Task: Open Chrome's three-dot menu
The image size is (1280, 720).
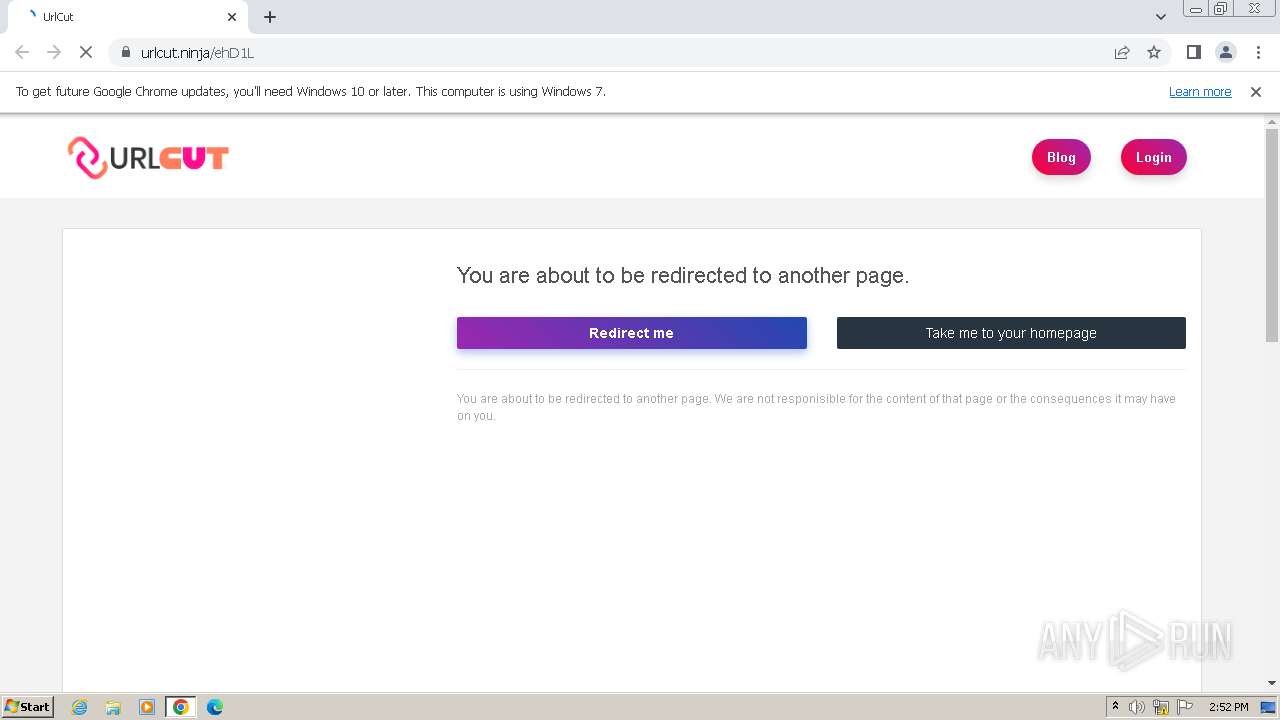Action: tap(1258, 52)
